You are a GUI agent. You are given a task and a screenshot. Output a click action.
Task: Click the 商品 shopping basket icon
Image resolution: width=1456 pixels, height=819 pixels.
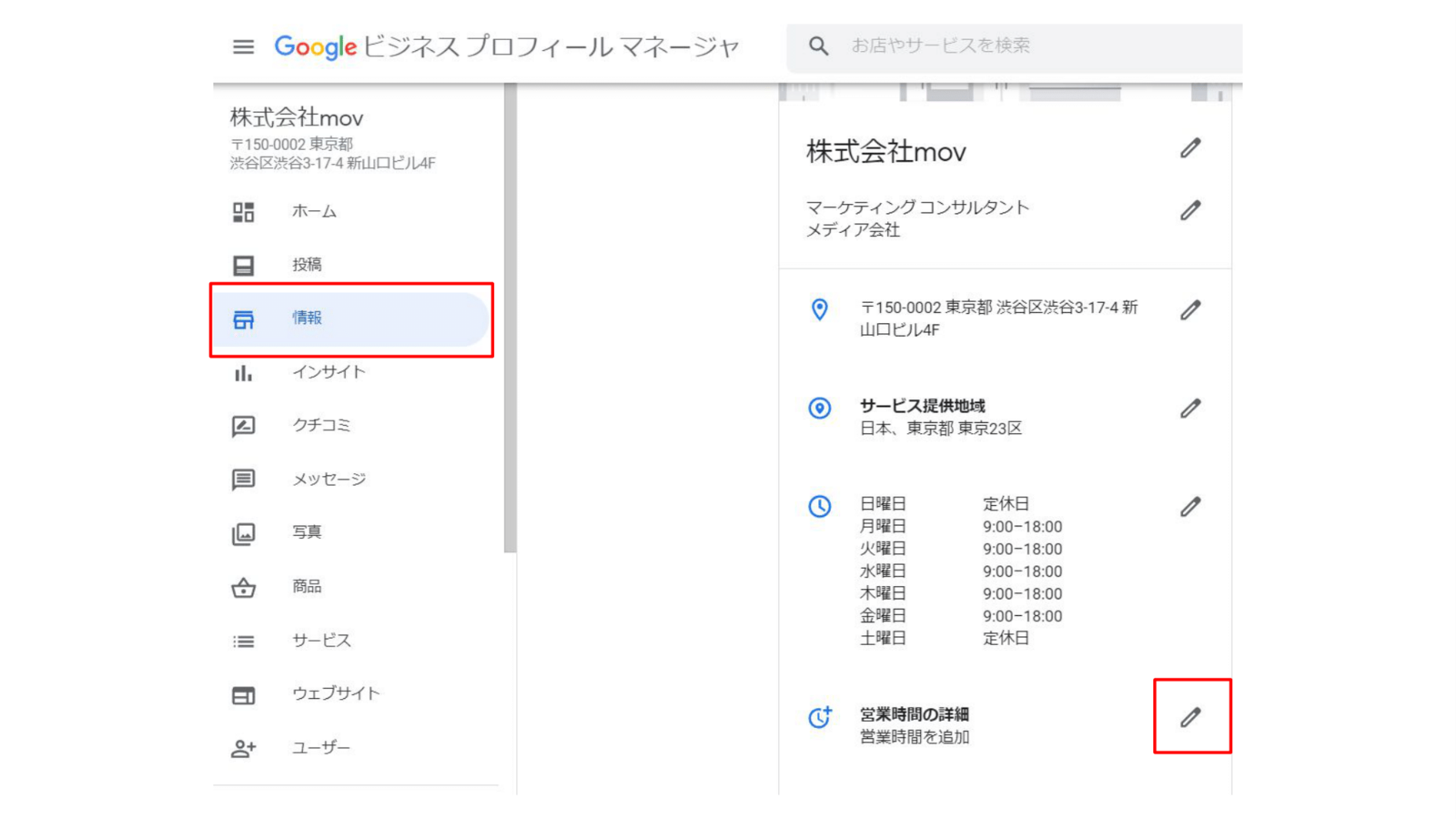click(243, 588)
